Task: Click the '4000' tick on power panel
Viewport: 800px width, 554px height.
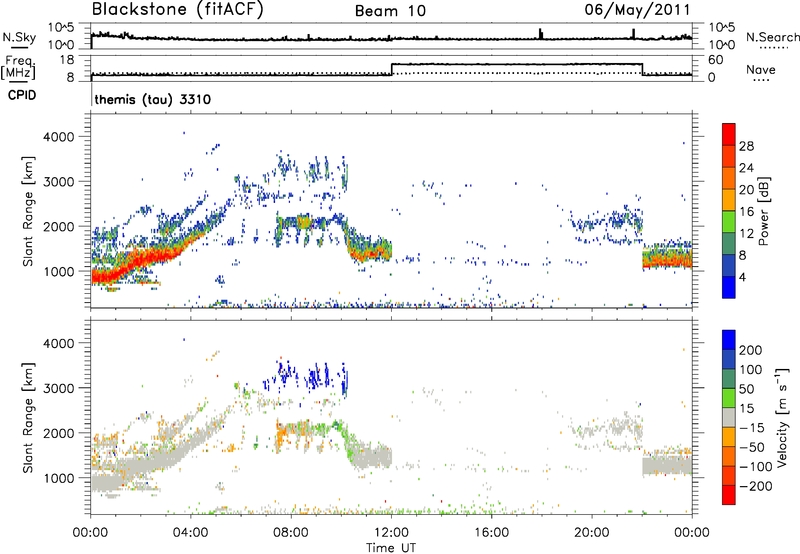Action: [58, 137]
